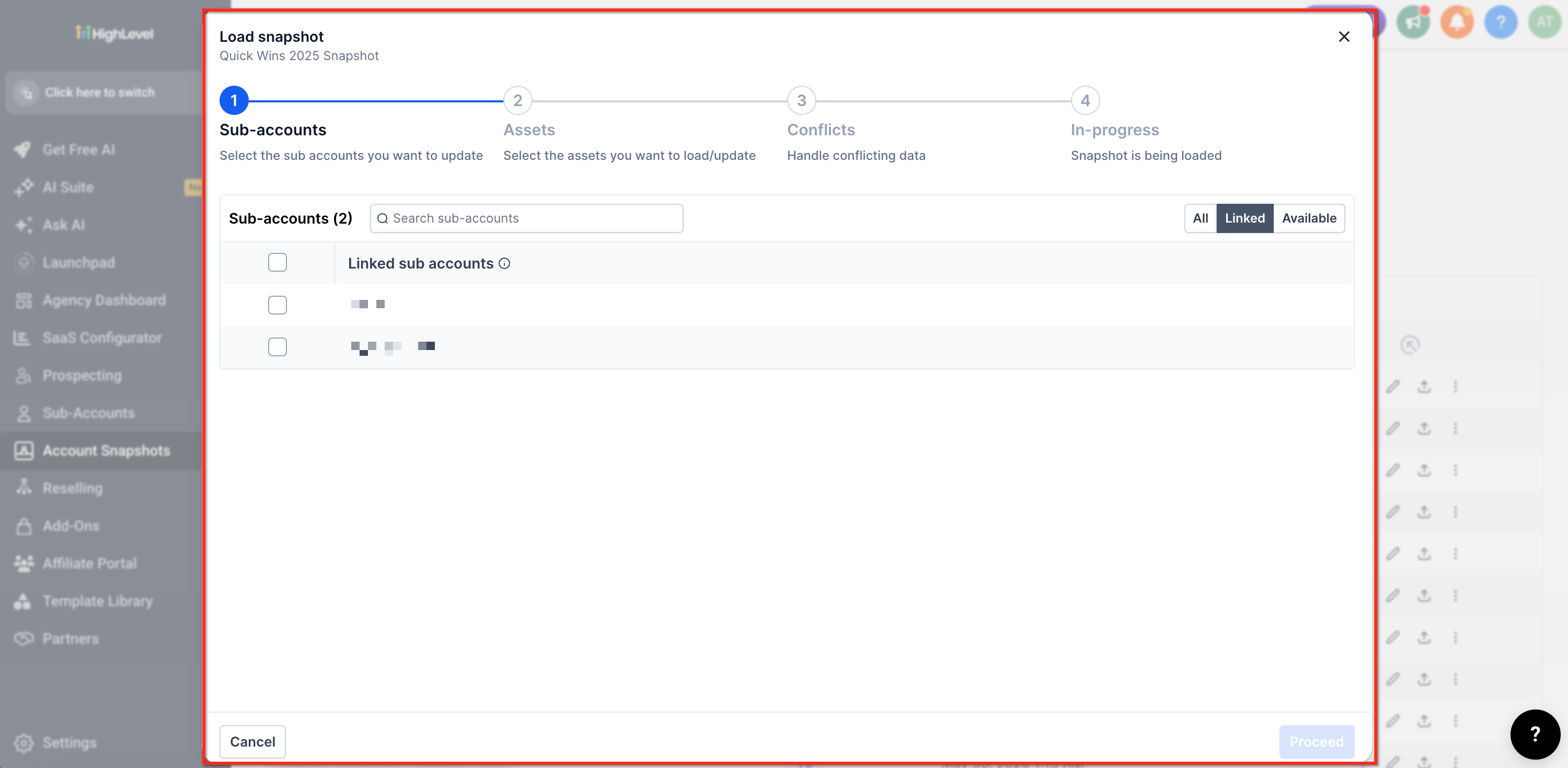Screen dimensions: 1568x768
Task: Click the text Handle conflicting data
Action: tap(857, 156)
